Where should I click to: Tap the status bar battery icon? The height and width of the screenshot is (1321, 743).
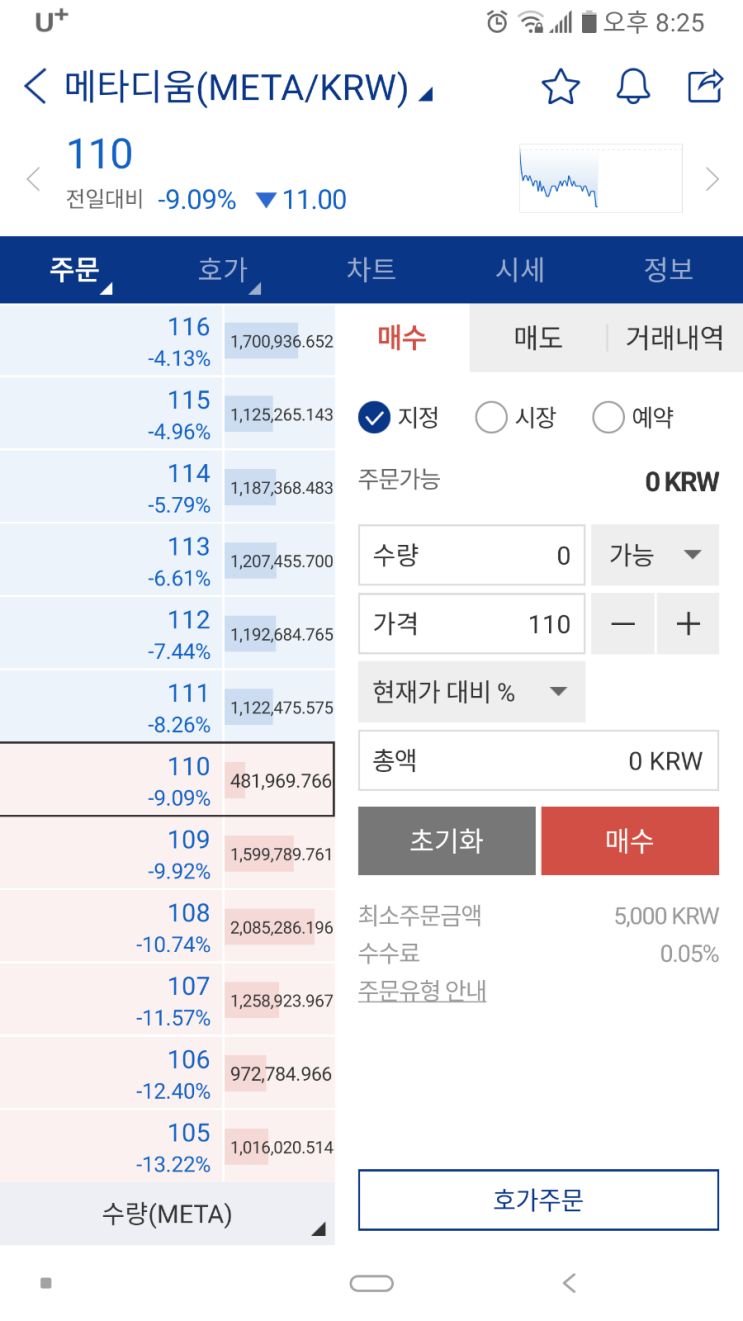588,21
